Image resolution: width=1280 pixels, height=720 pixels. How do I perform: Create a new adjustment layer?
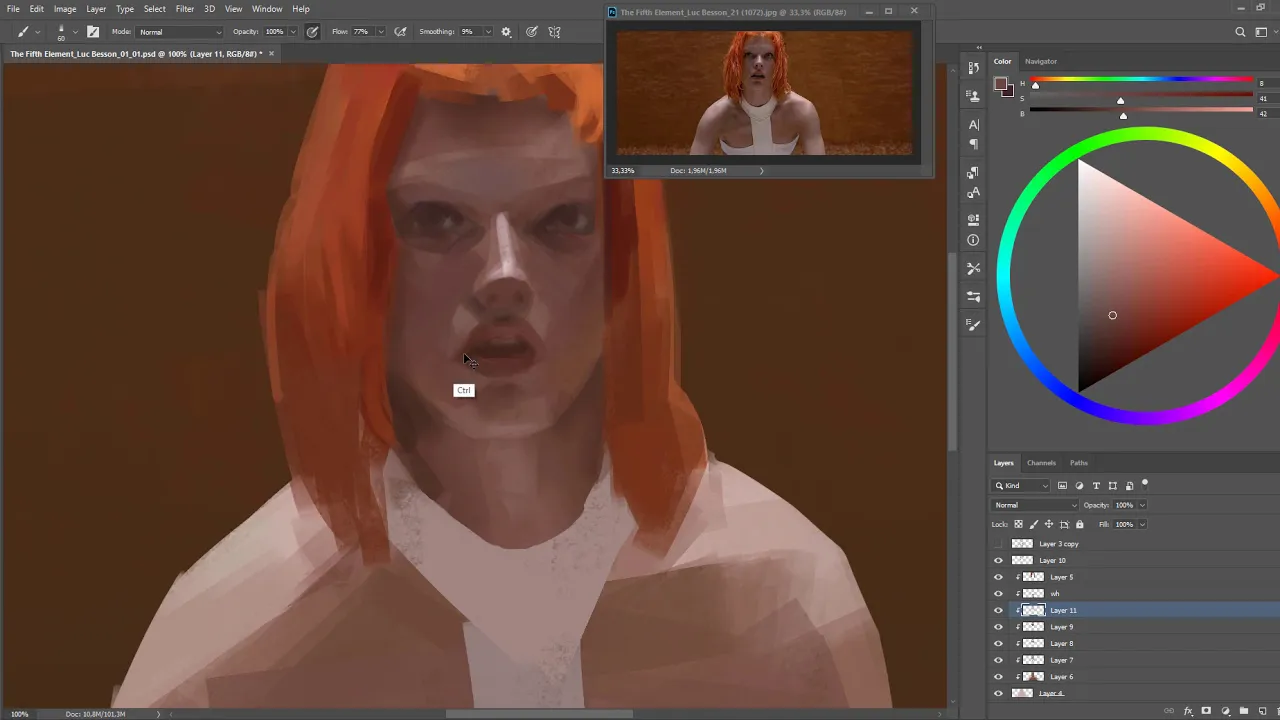pyautogui.click(x=1226, y=711)
